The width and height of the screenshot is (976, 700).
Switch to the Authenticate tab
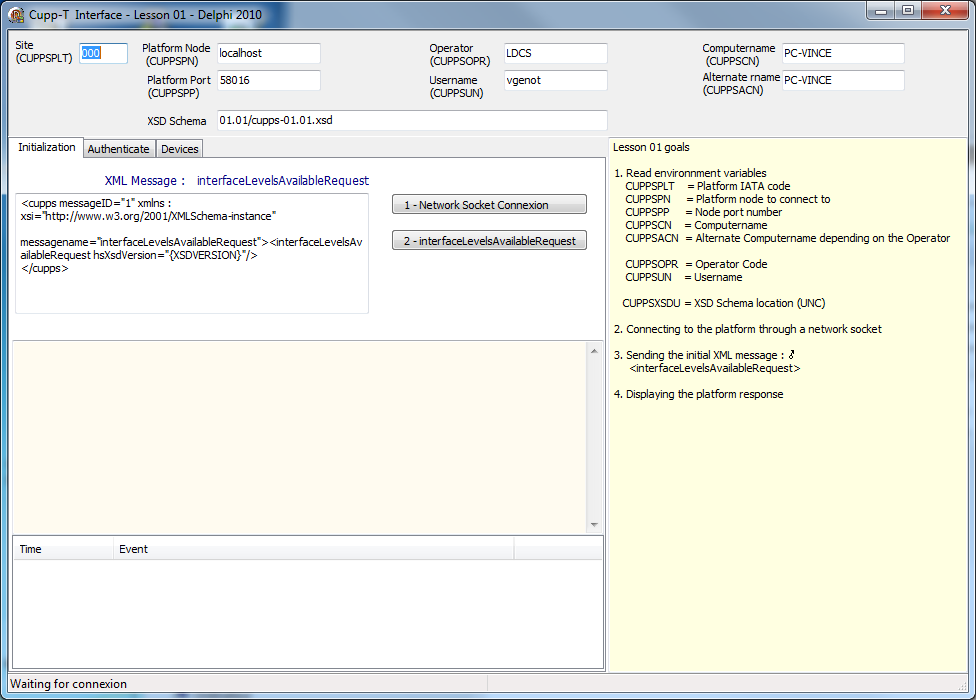[118, 149]
